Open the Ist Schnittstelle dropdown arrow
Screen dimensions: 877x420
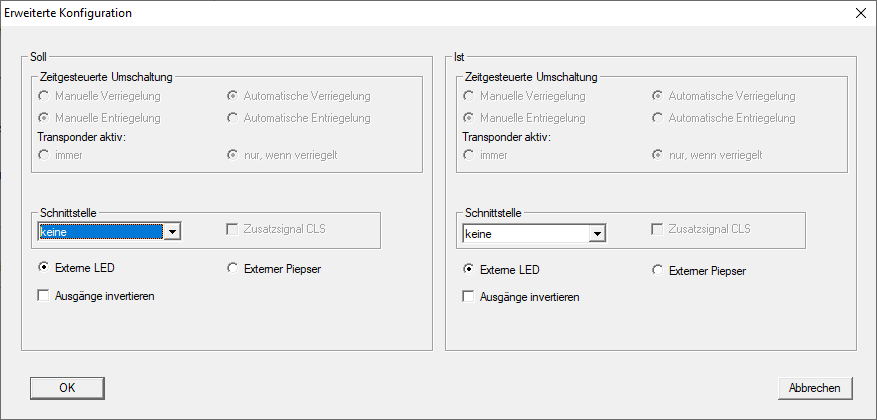pos(598,234)
